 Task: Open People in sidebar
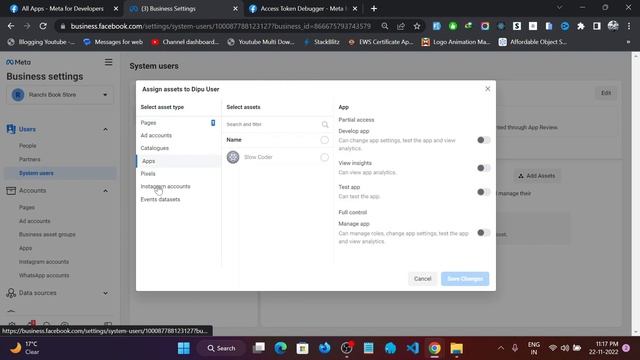click(27, 145)
